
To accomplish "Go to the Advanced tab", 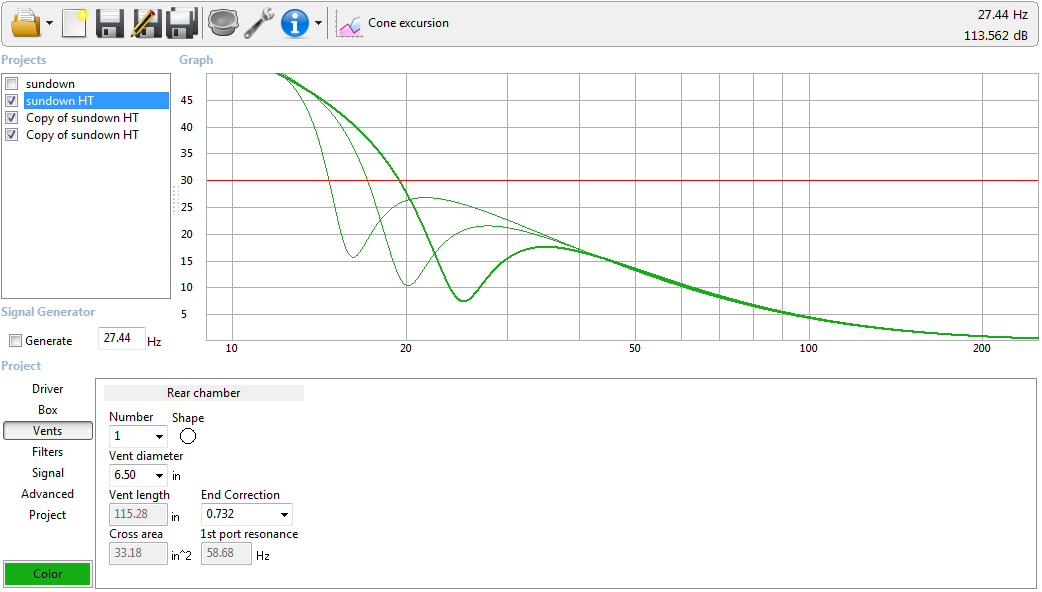I will [48, 494].
